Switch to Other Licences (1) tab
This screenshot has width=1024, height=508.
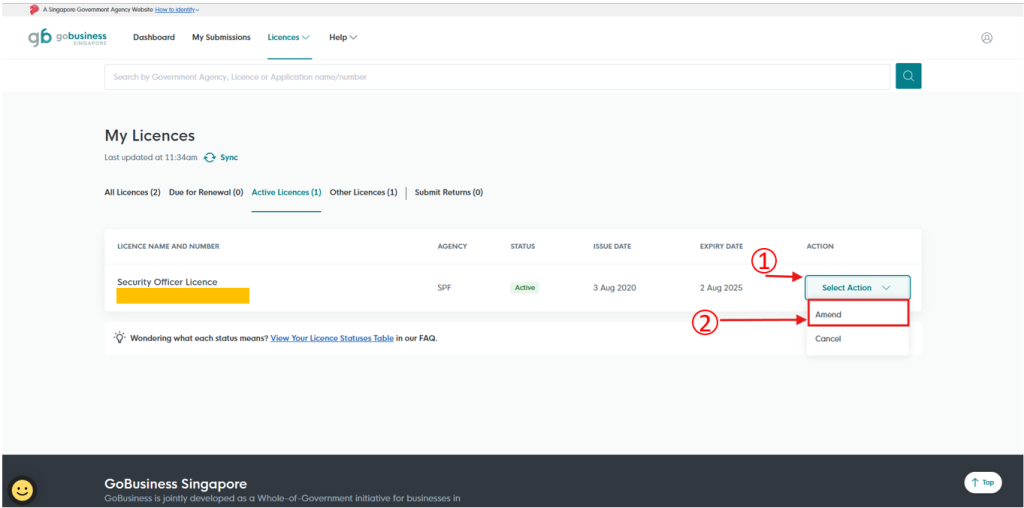[x=363, y=193]
